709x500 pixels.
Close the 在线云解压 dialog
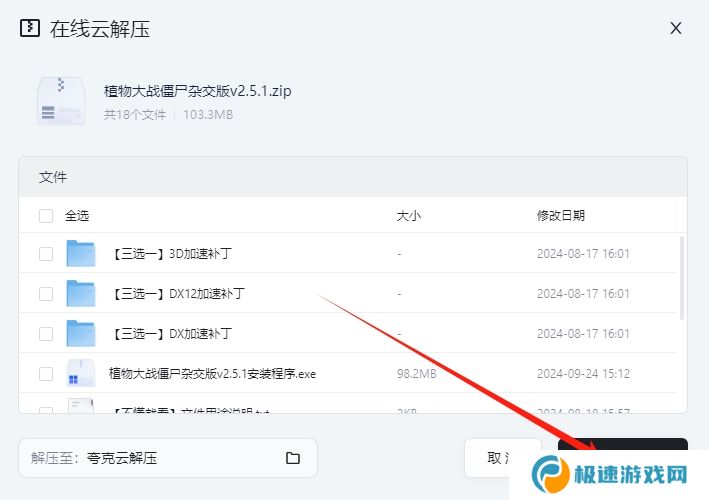tap(676, 28)
